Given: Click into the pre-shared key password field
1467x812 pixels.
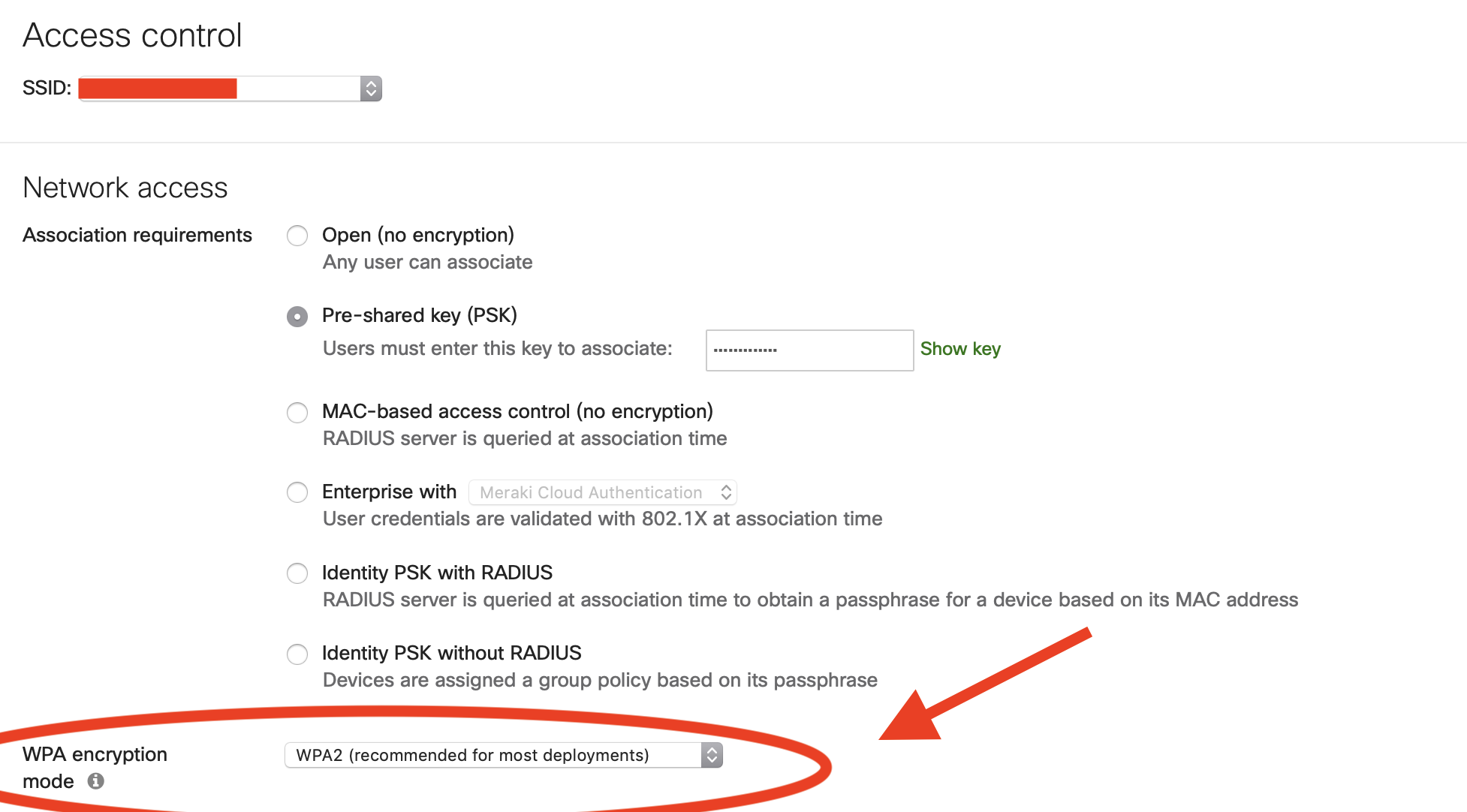Looking at the screenshot, I should [x=809, y=350].
